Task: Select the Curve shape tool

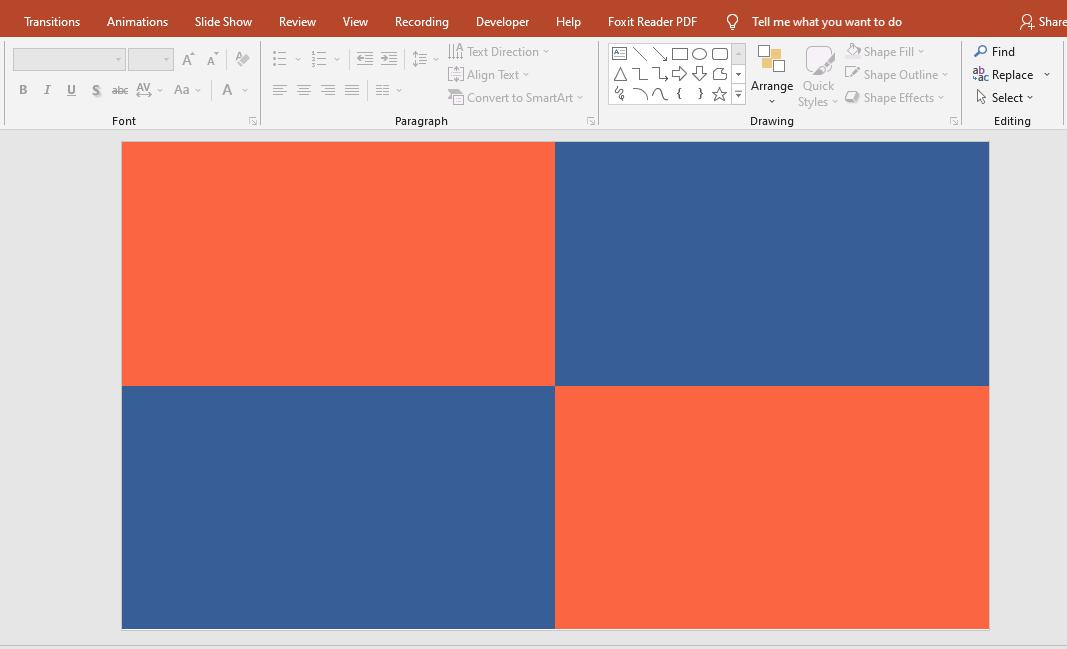Action: [x=661, y=93]
